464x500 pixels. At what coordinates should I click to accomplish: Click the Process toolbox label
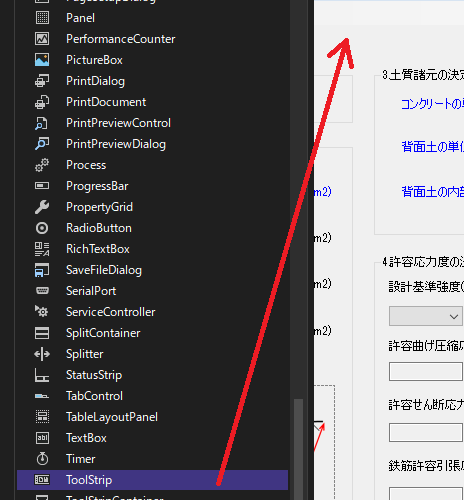(86, 165)
